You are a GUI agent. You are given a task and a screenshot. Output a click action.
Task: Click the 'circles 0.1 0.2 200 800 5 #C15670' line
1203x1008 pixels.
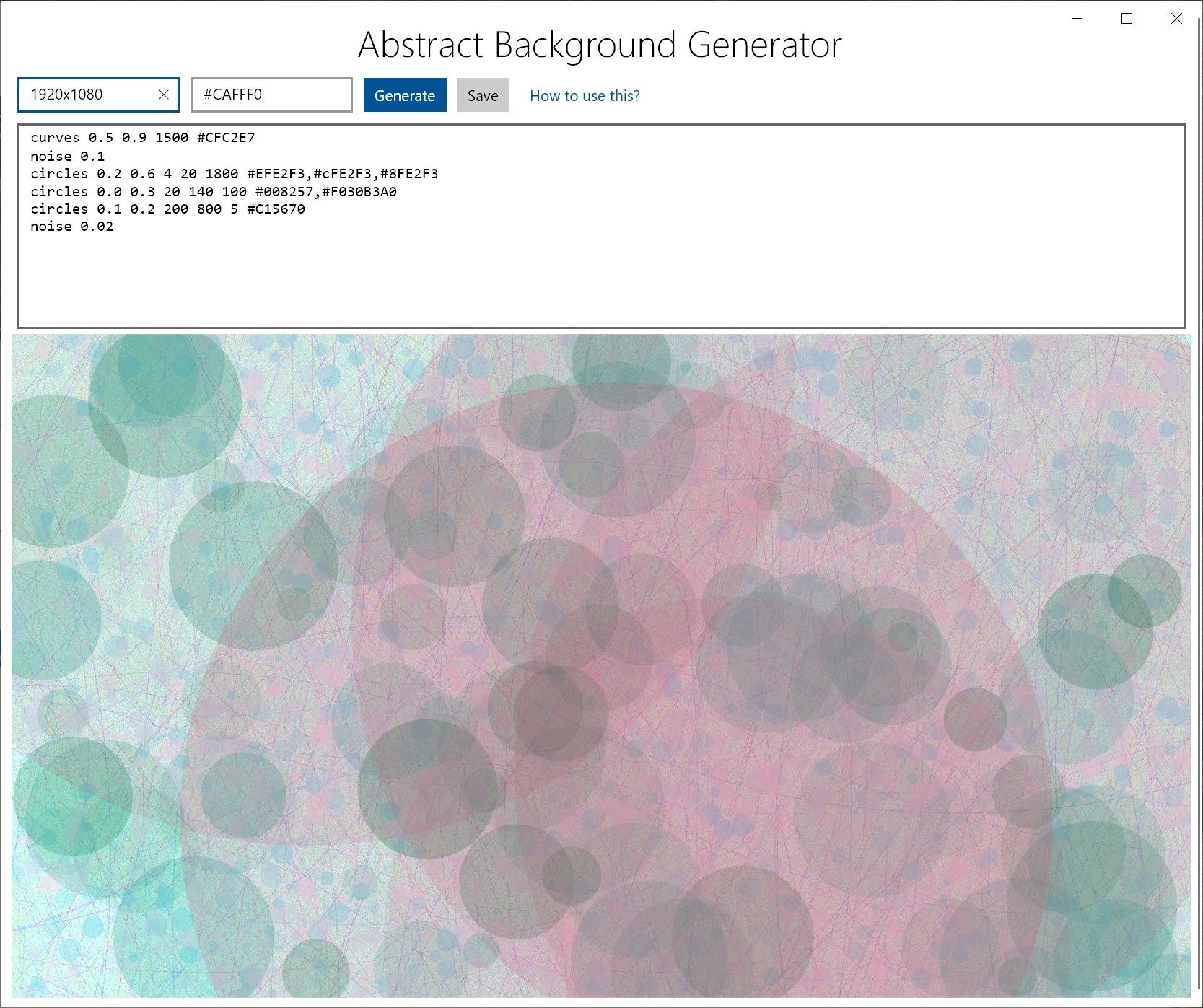[167, 209]
